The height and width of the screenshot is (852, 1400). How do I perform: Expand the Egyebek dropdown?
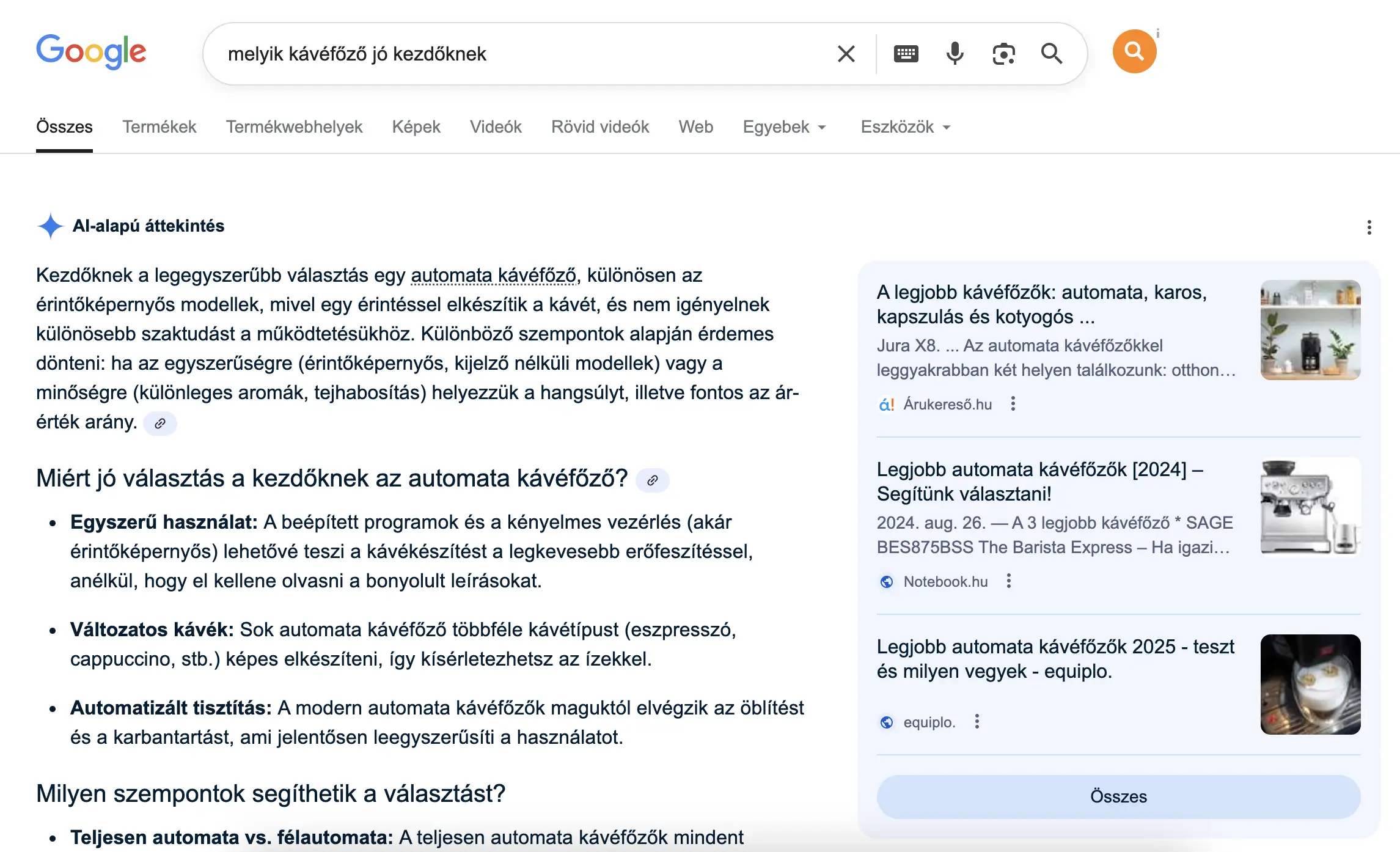point(784,127)
